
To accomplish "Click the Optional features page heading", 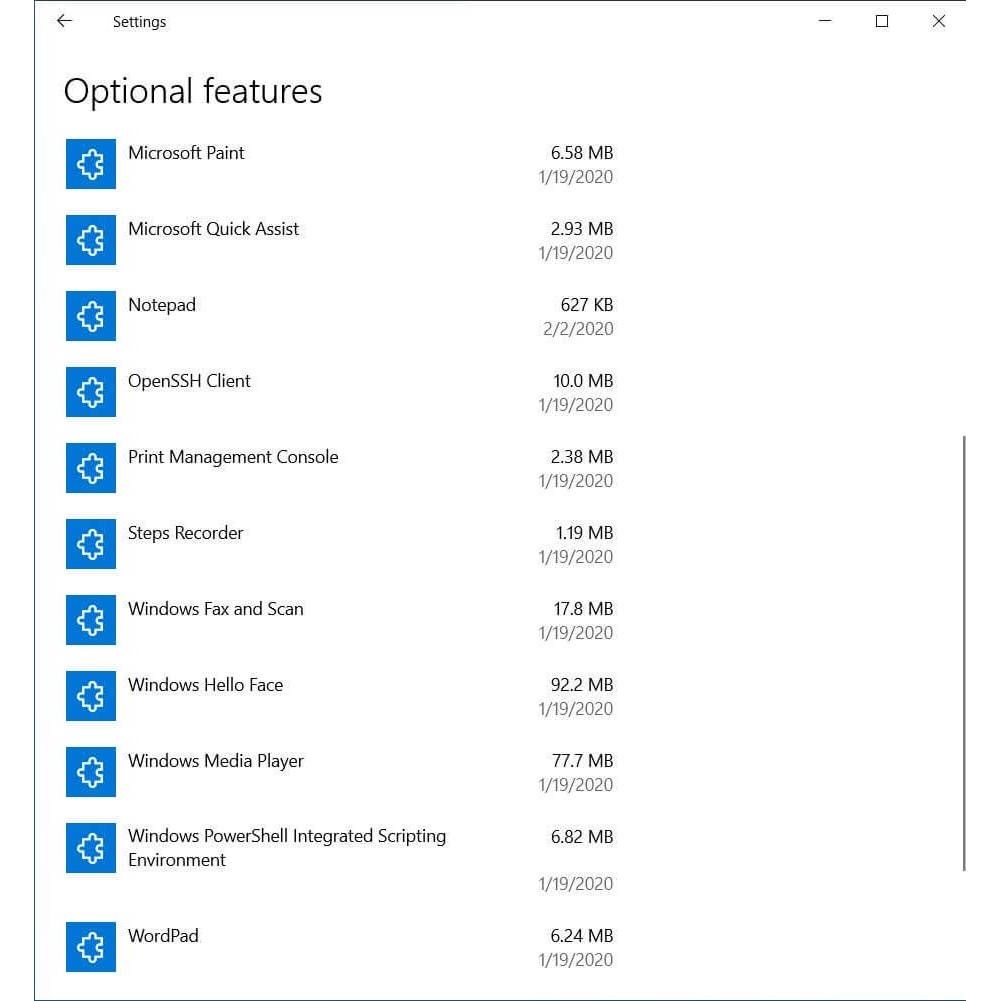I will (x=193, y=91).
